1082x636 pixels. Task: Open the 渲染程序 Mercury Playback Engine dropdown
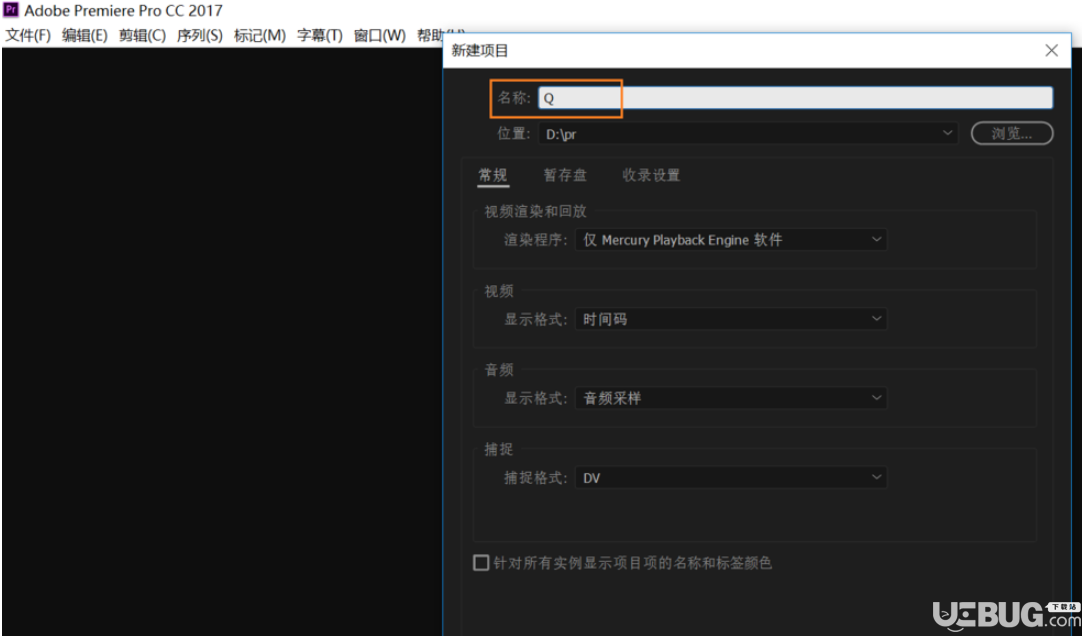click(731, 239)
